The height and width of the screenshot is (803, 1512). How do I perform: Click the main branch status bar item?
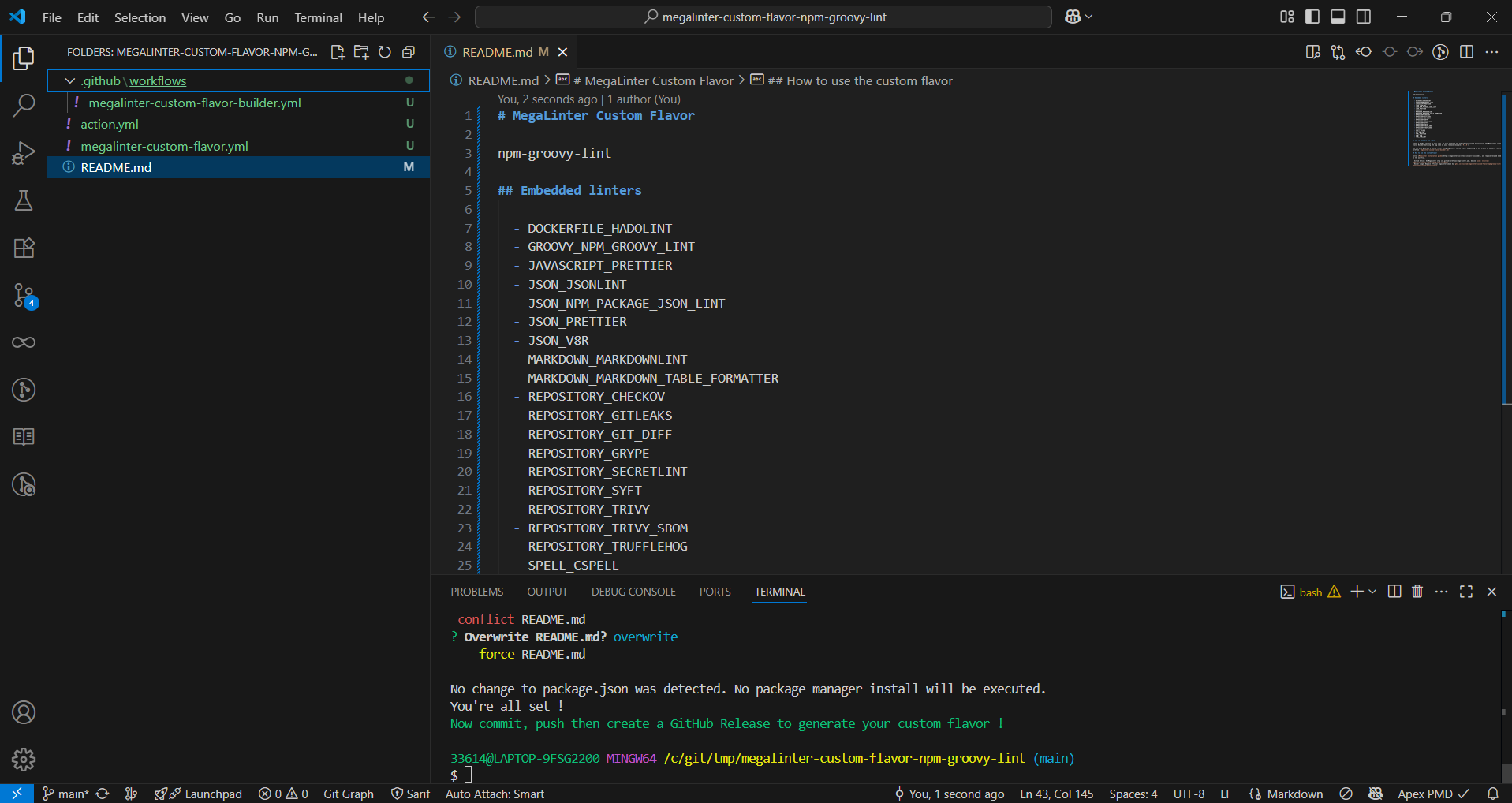pyautogui.click(x=66, y=794)
